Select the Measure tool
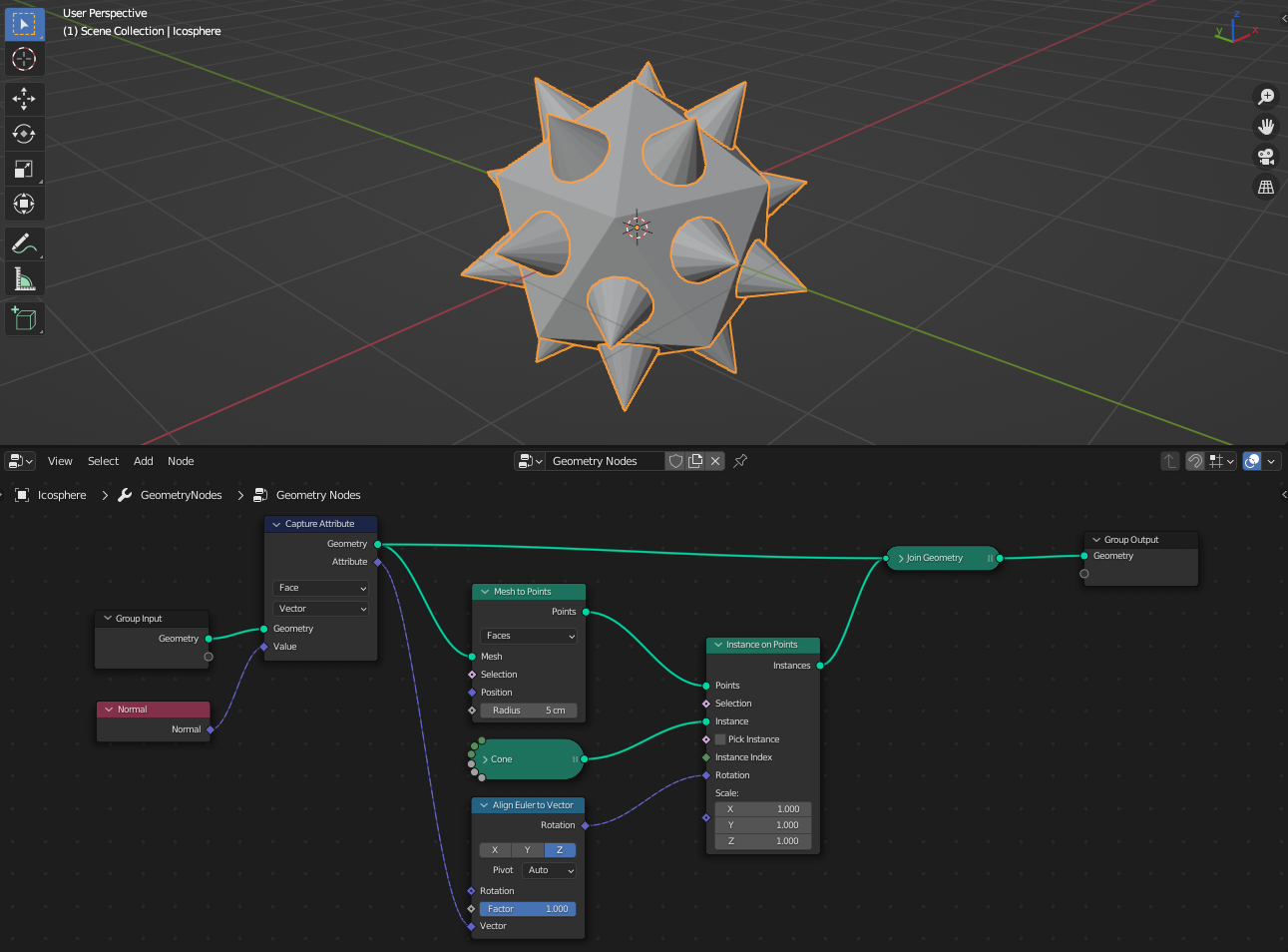 pyautogui.click(x=24, y=279)
